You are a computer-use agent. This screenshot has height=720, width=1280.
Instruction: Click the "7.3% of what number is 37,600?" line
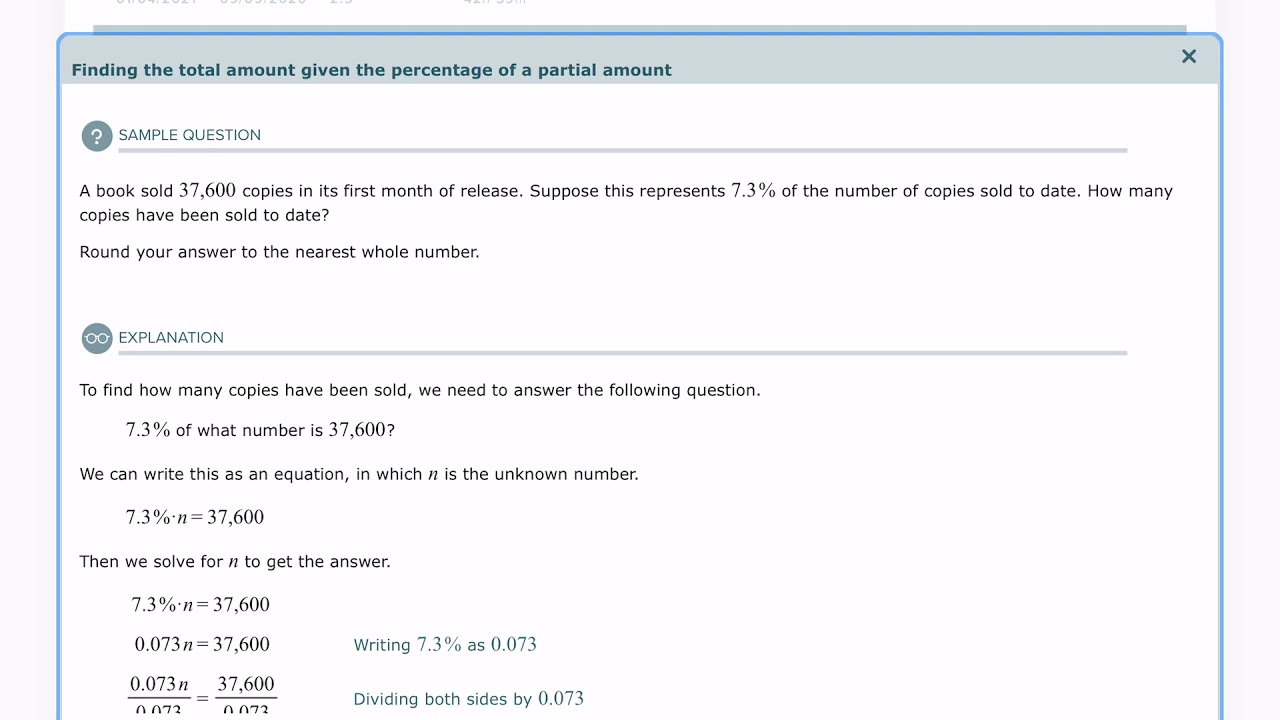click(260, 430)
